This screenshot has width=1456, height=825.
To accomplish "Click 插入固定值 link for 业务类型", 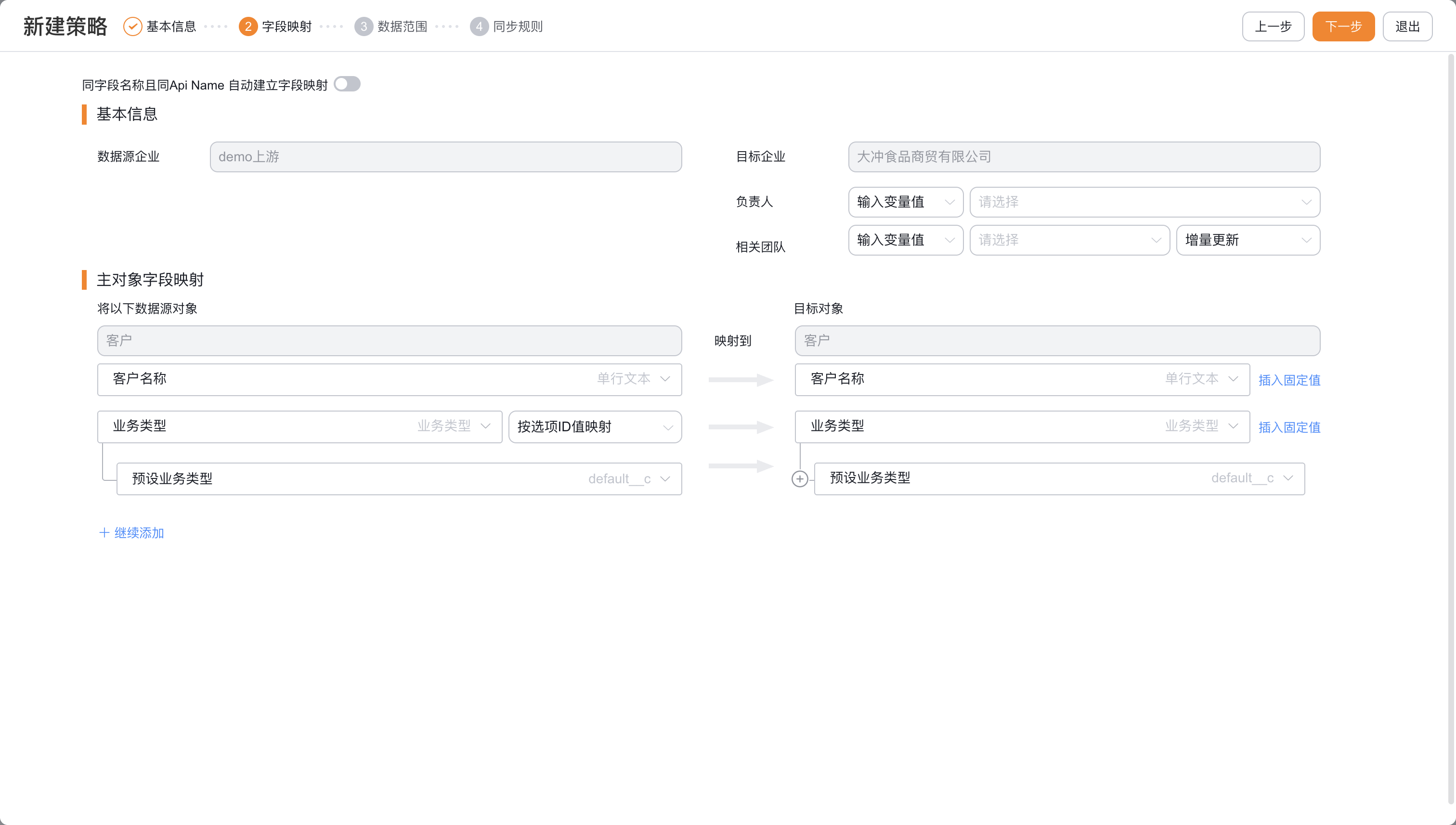I will point(1289,427).
